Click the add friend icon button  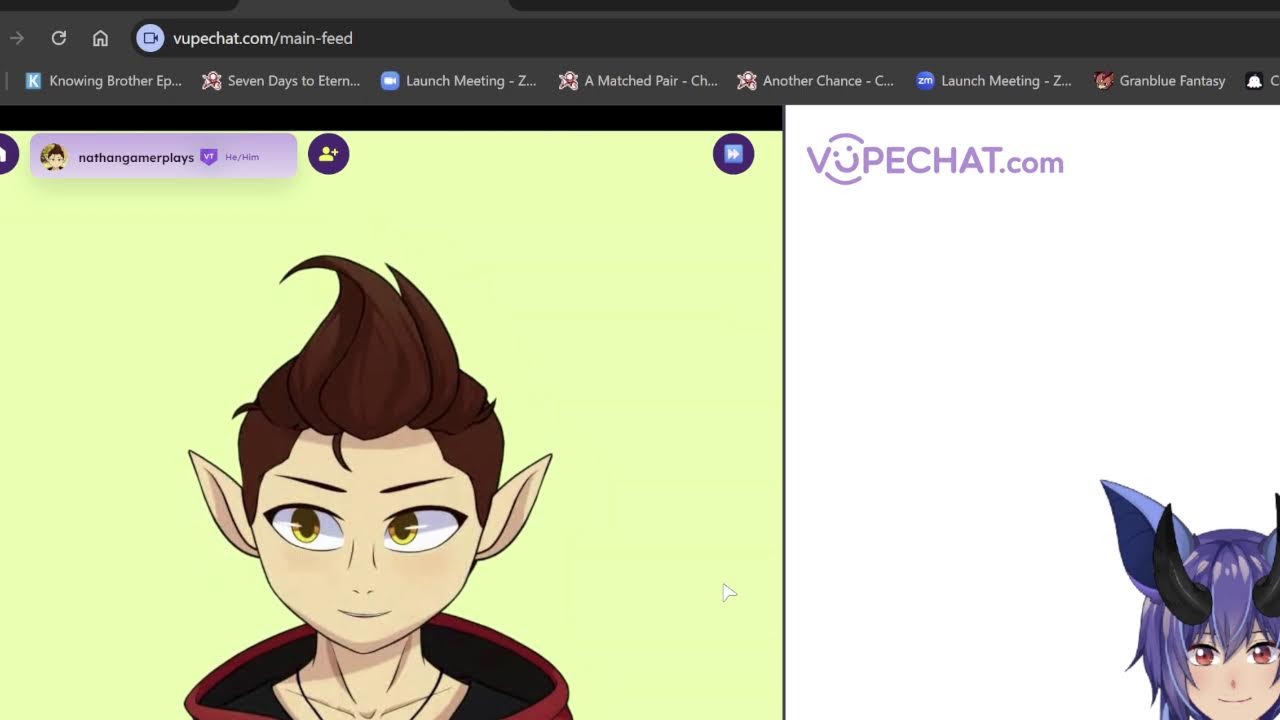[328, 154]
